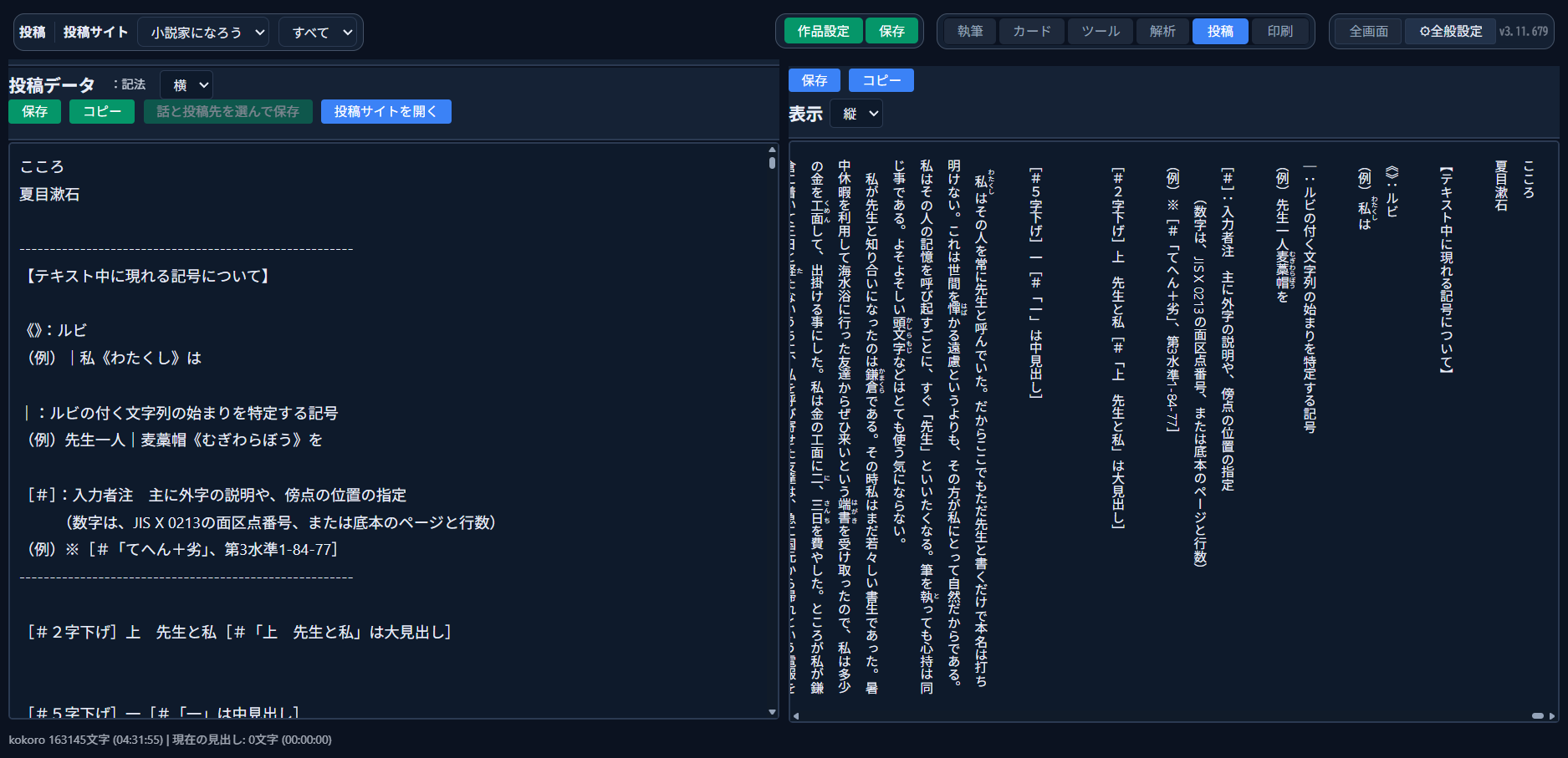Image resolution: width=1568 pixels, height=758 pixels.
Task: Click the 【テキスト中に現れる記号について】 line in the editor
Action: pyautogui.click(x=147, y=276)
